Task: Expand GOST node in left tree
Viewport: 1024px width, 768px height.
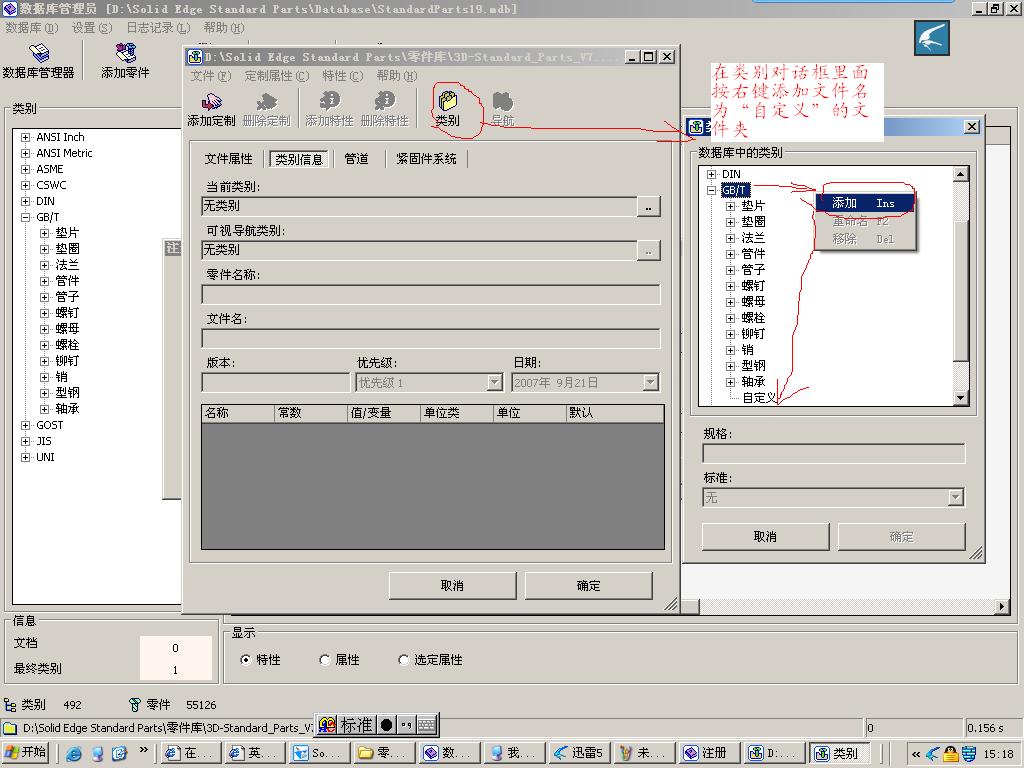Action: pyautogui.click(x=25, y=425)
